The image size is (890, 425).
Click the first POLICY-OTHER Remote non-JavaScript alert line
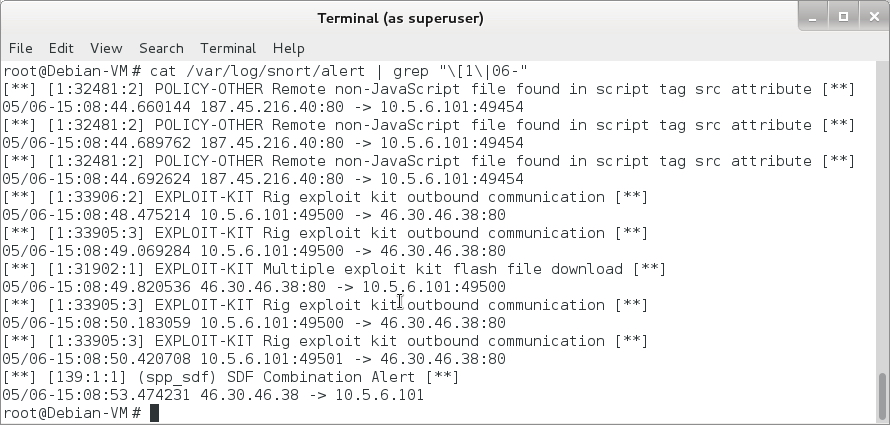428,89
